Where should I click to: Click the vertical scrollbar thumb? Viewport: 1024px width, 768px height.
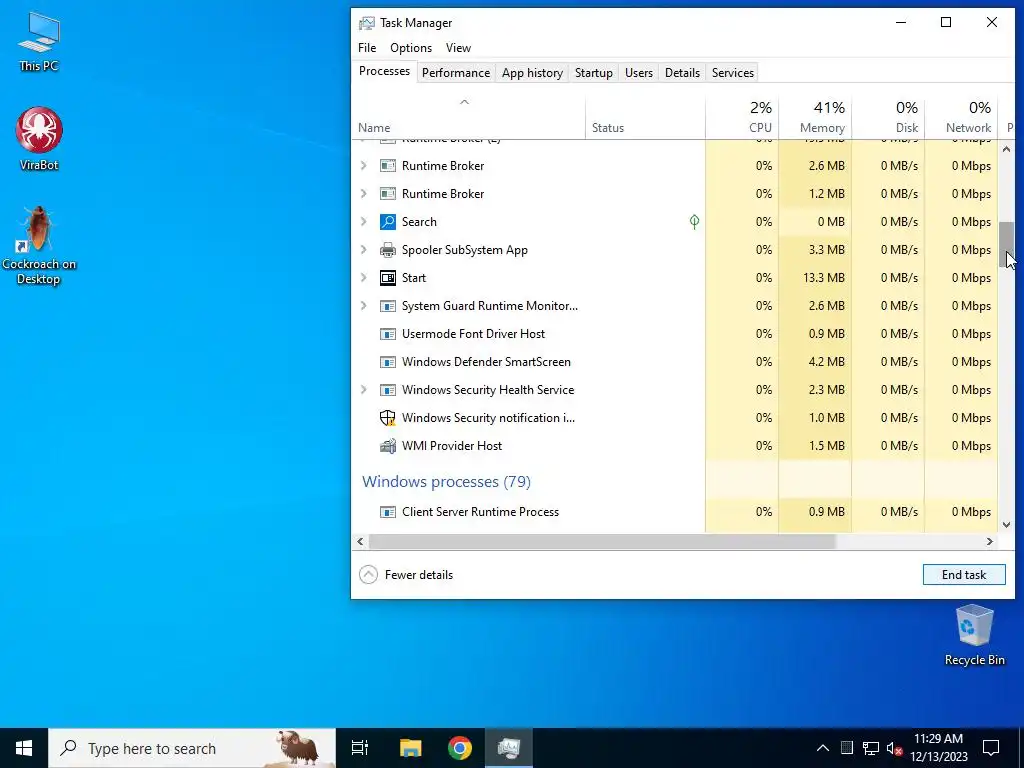[x=1006, y=245]
